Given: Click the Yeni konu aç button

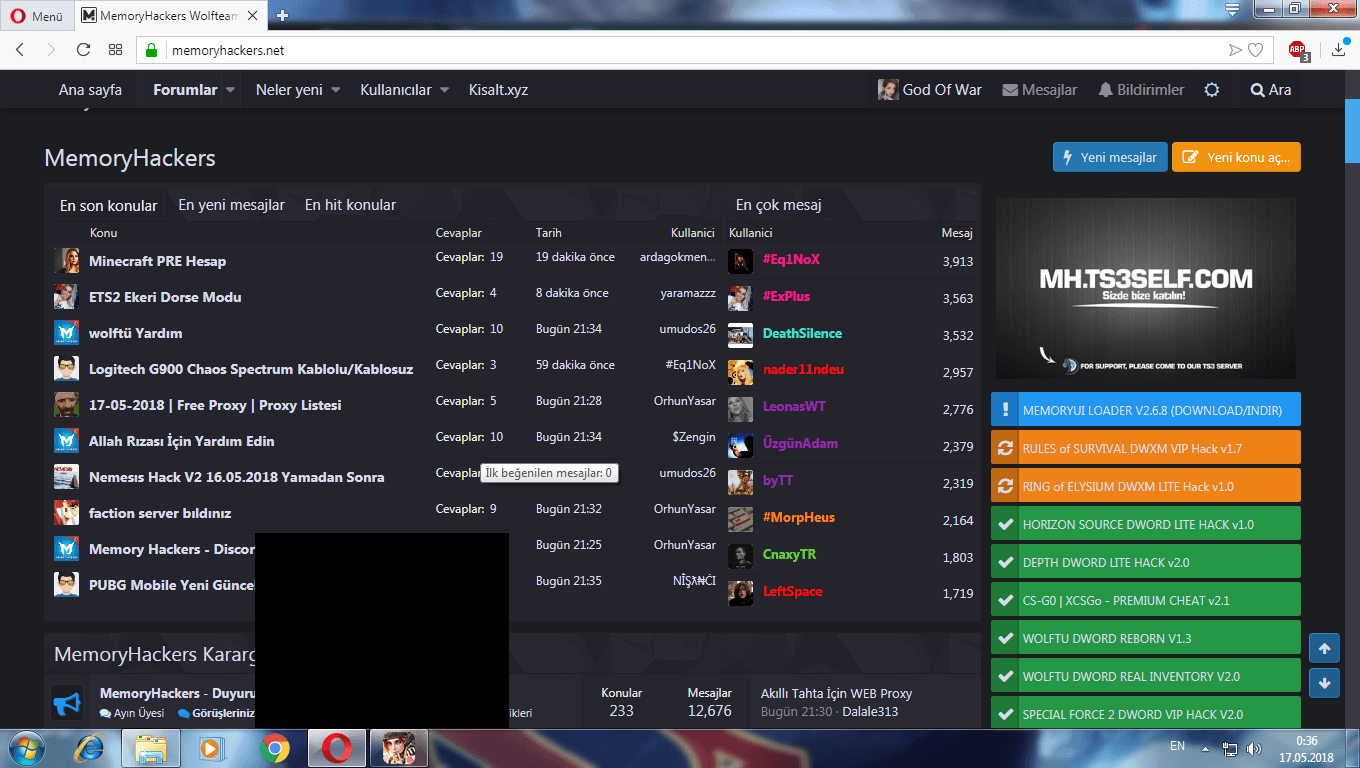Looking at the screenshot, I should tap(1237, 157).
